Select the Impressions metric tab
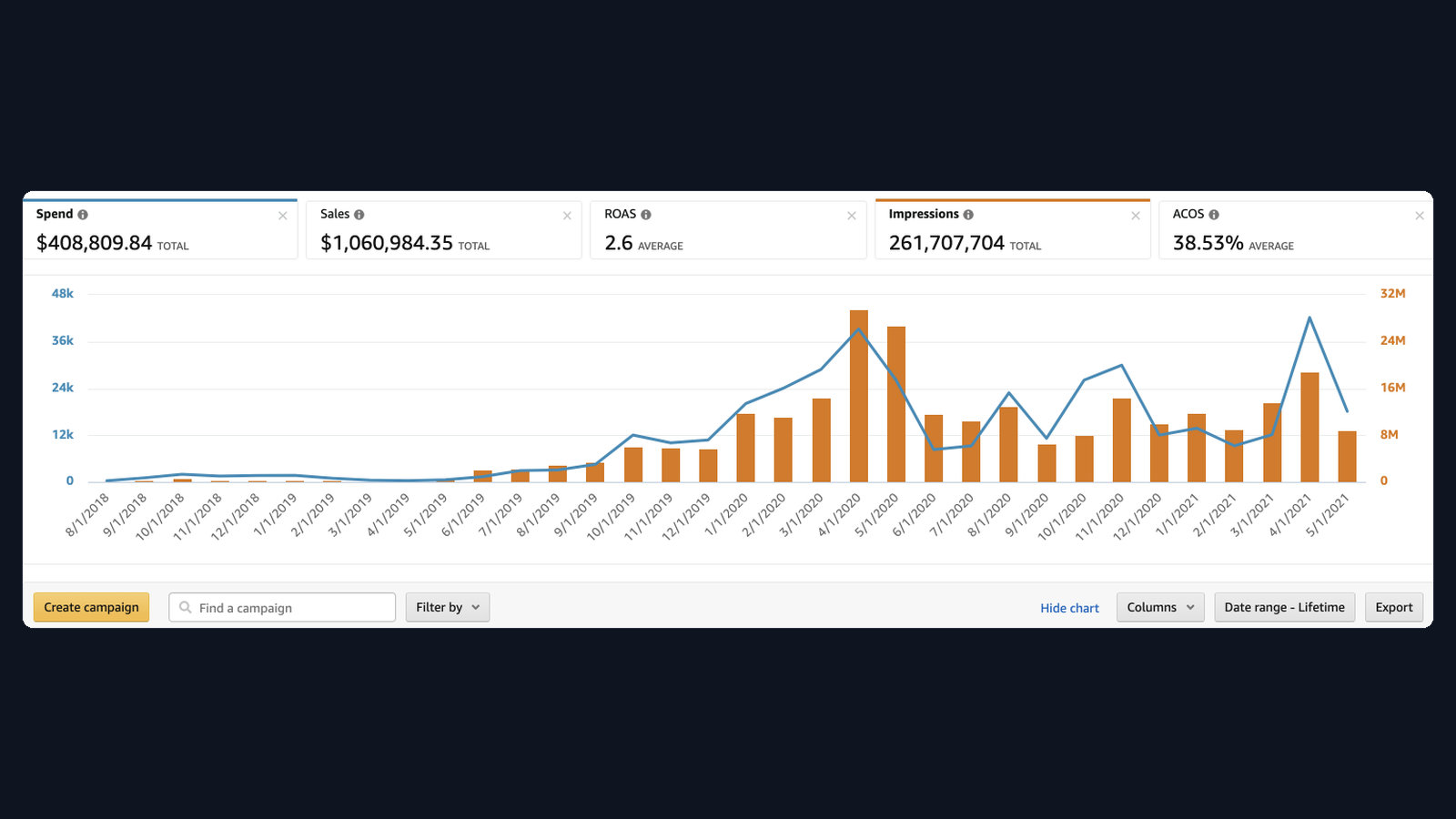The height and width of the screenshot is (819, 1456). coord(1013,229)
